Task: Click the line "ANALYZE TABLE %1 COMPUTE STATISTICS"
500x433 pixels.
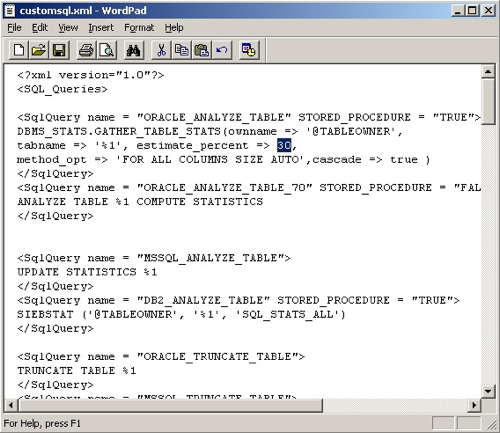Action: coord(140,202)
